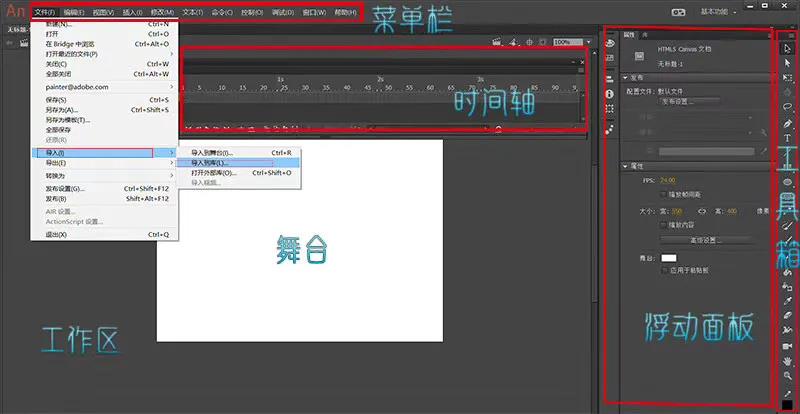Collapse the 发布 section triangle
Viewport: 800px width, 414px height.
pyautogui.click(x=625, y=78)
